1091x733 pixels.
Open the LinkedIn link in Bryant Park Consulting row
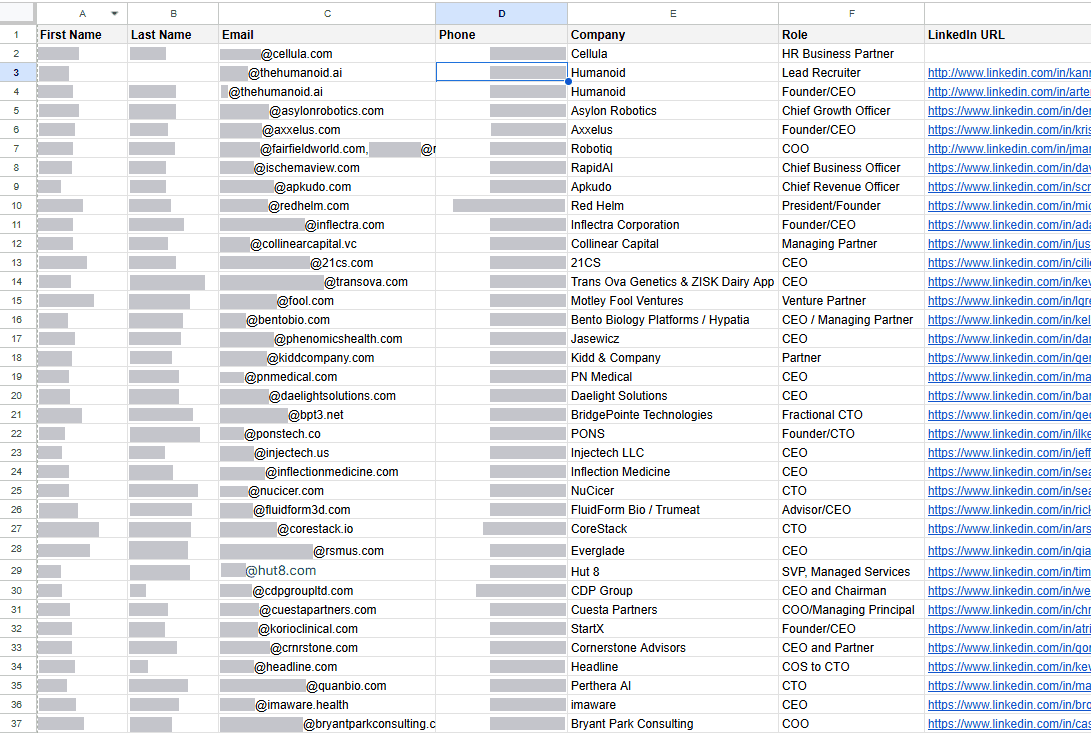[1009, 724]
